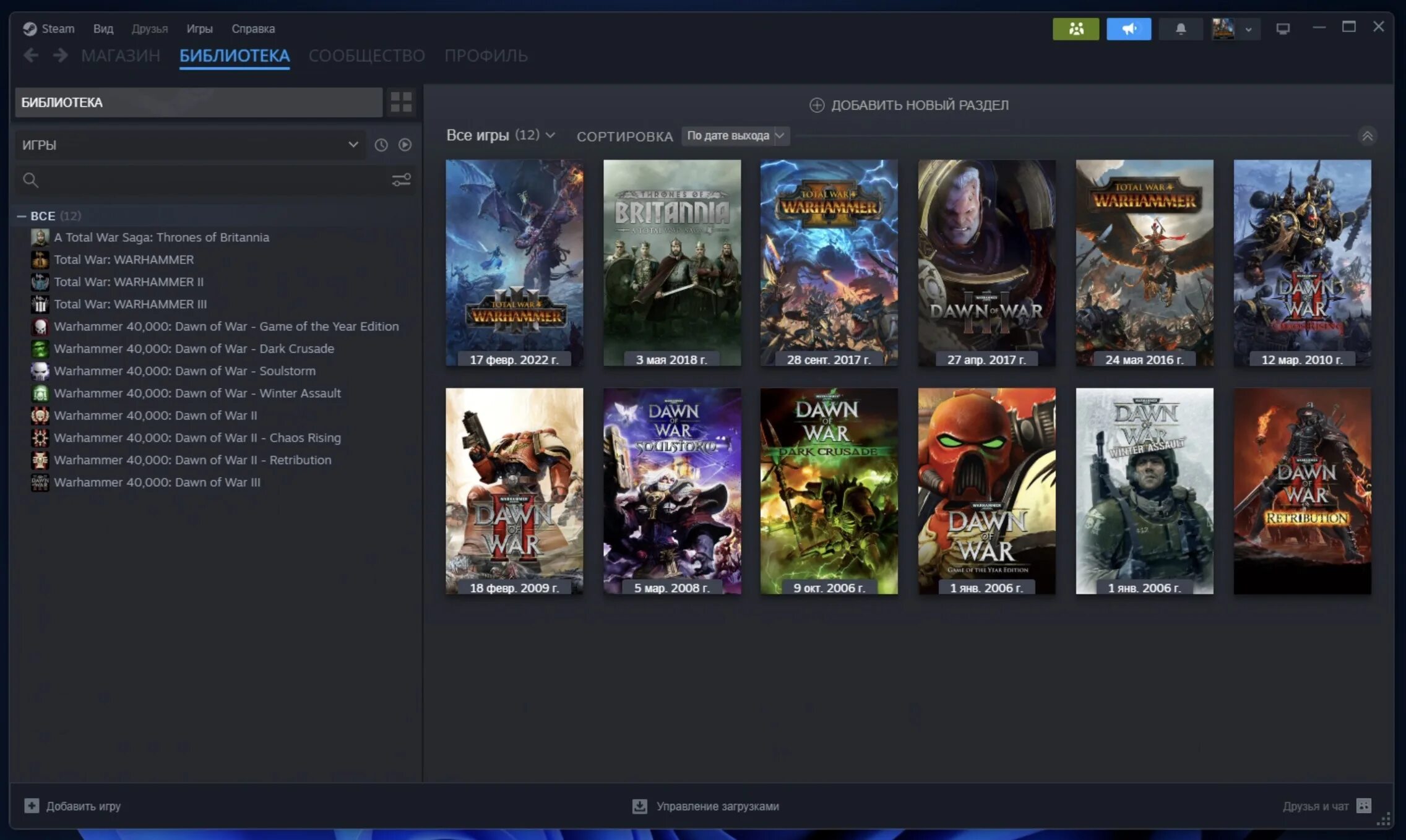The image size is (1406, 840).
Task: Click Добавить игру at bottom left
Action: coord(72,806)
